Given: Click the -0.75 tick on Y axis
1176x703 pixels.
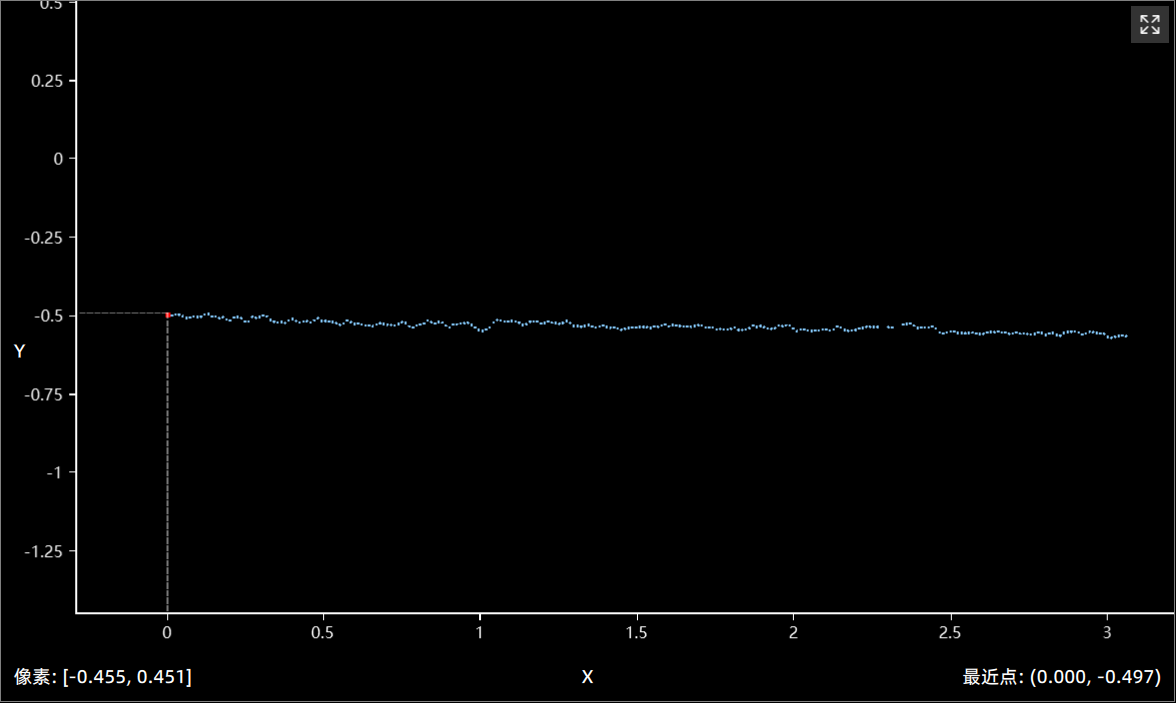Looking at the screenshot, I should coord(44,394).
